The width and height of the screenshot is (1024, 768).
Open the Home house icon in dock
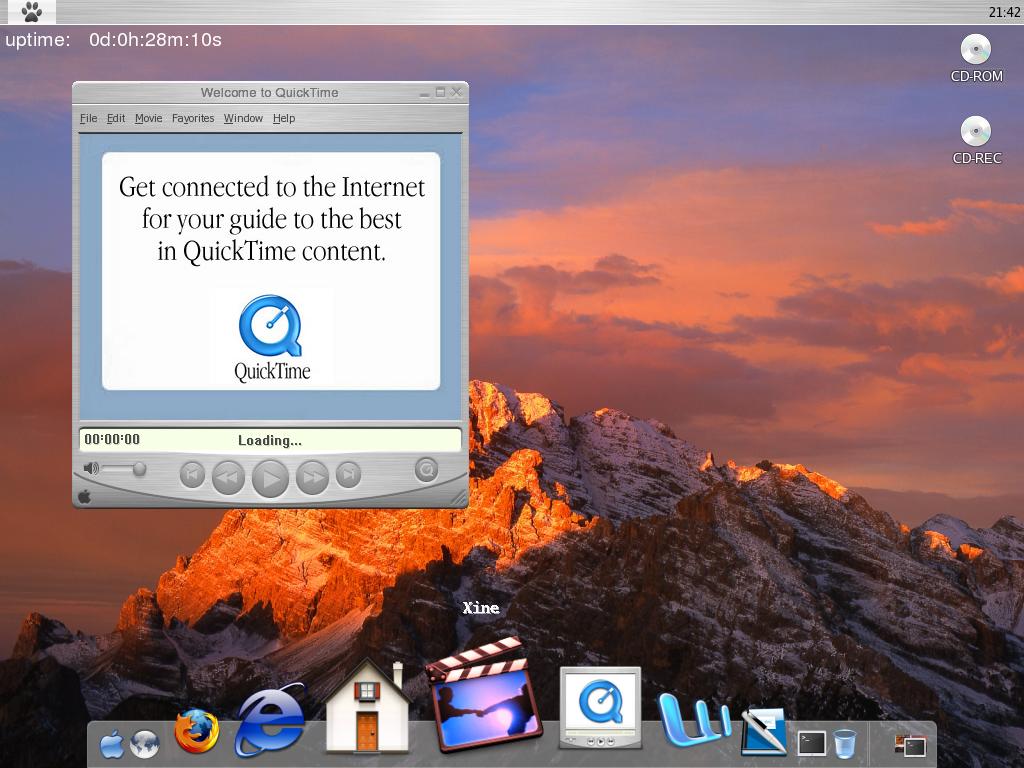pyautogui.click(x=367, y=708)
